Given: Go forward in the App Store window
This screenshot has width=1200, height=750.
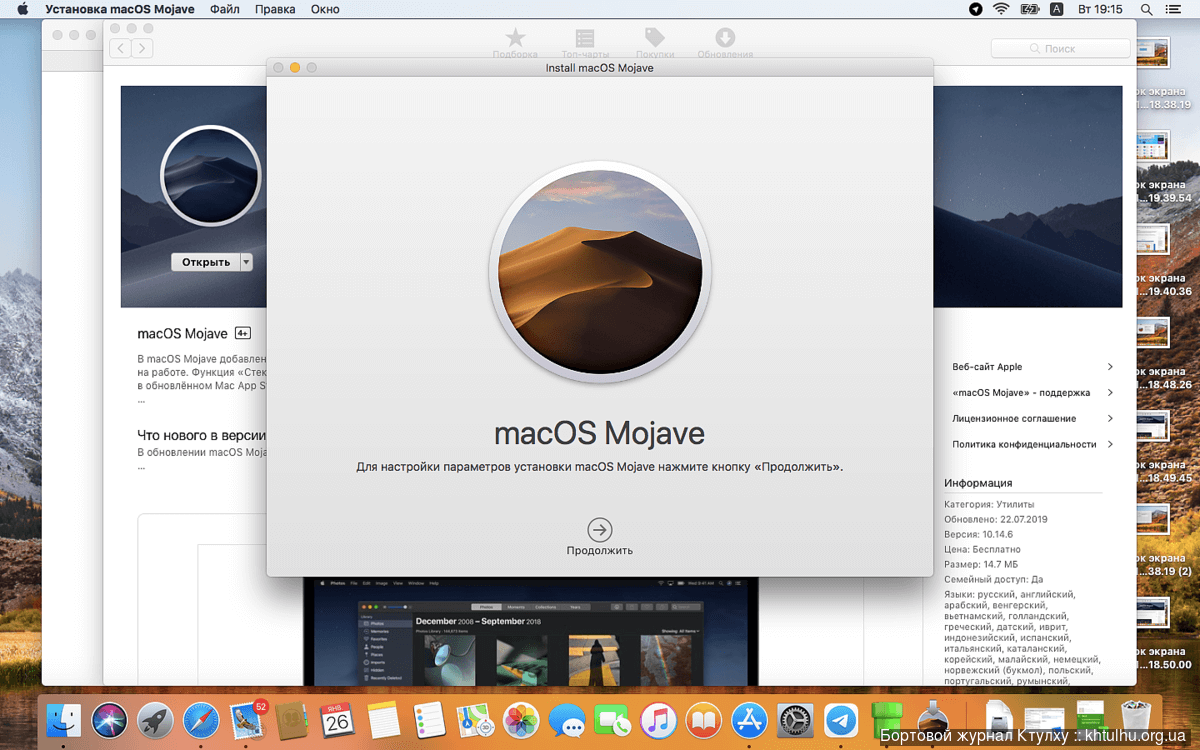Looking at the screenshot, I should click(143, 48).
